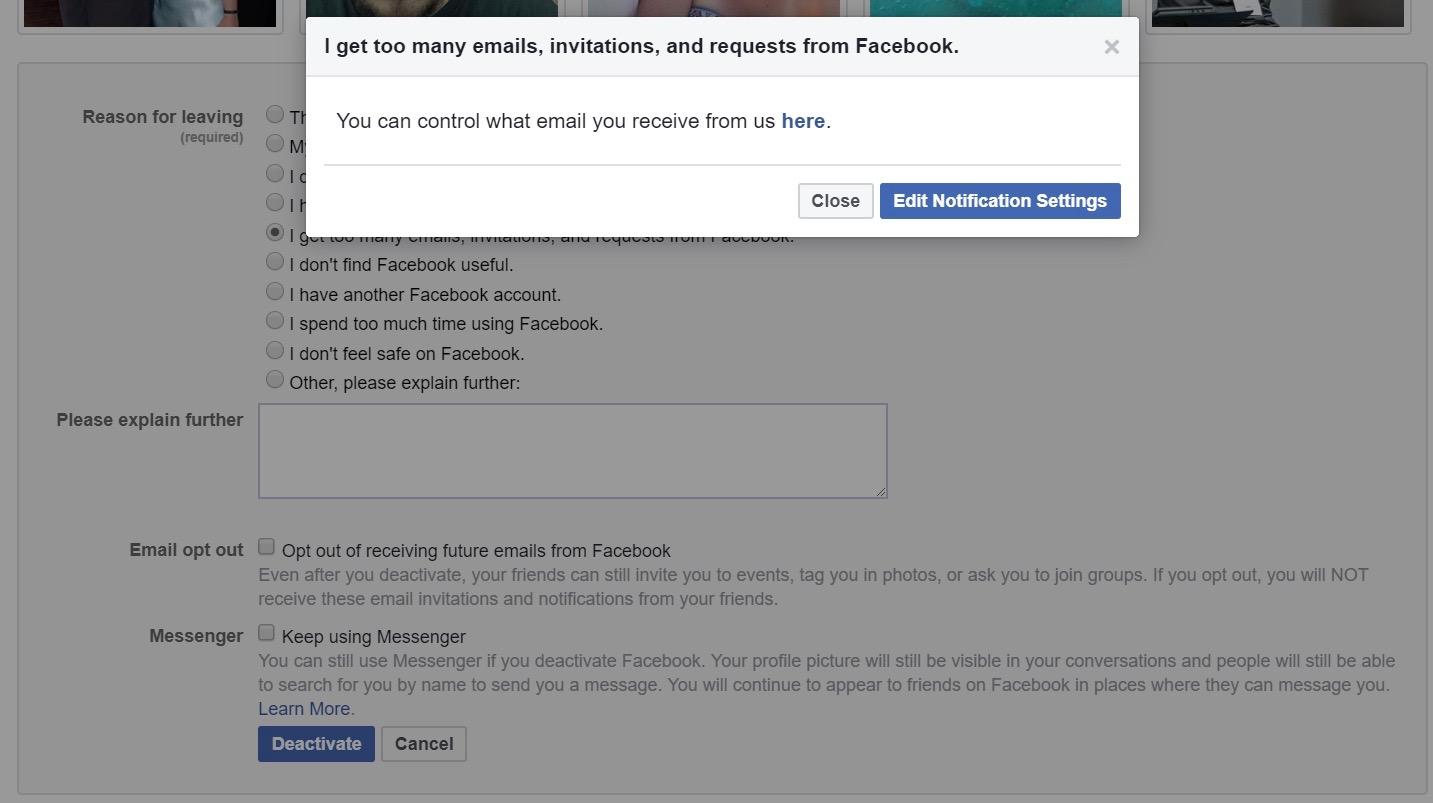Click the 'here' link in the dialog
Image resolution: width=1433 pixels, height=803 pixels.
(x=803, y=121)
